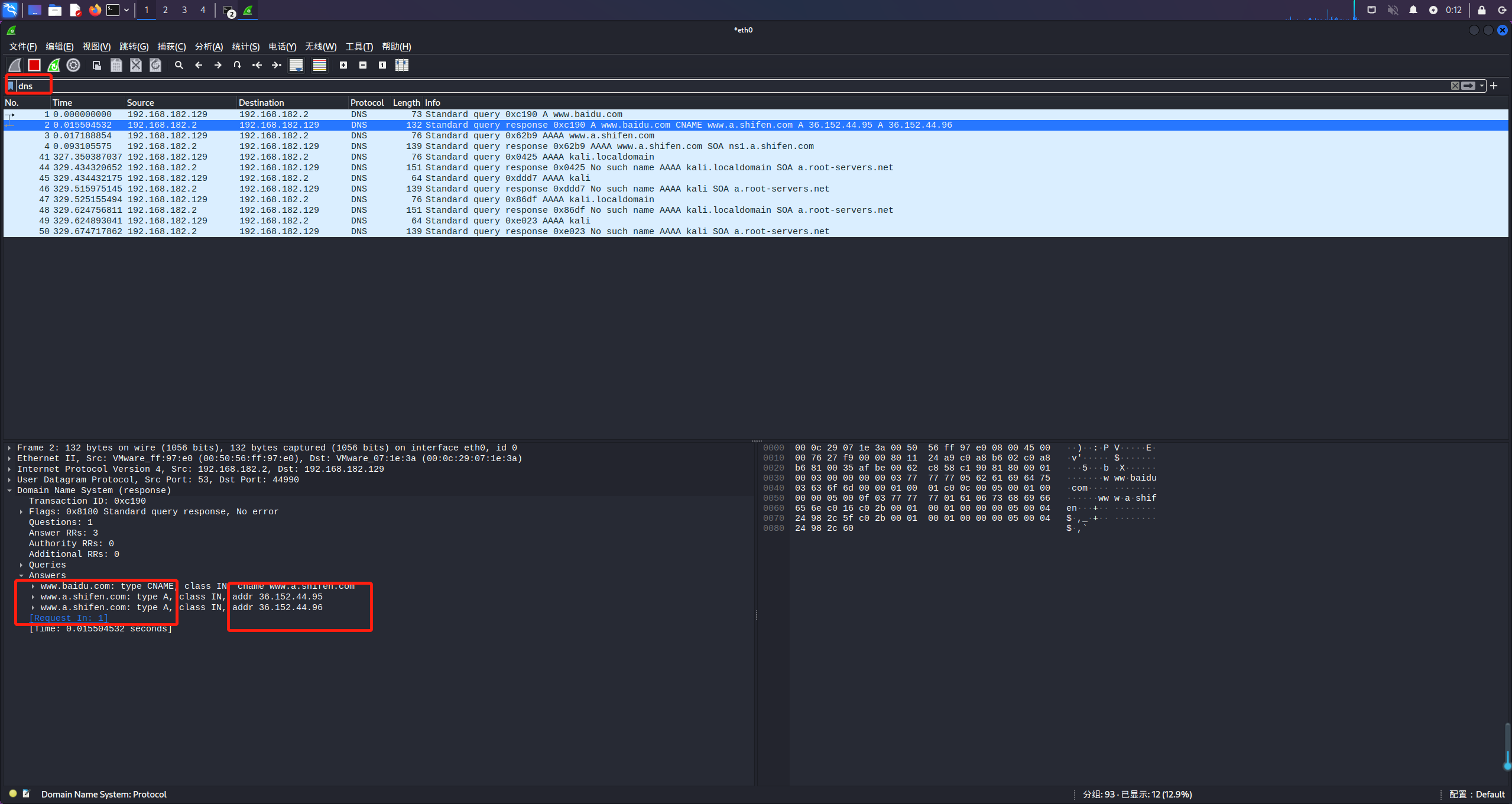Start a new packet capture with shark fin

point(15,65)
